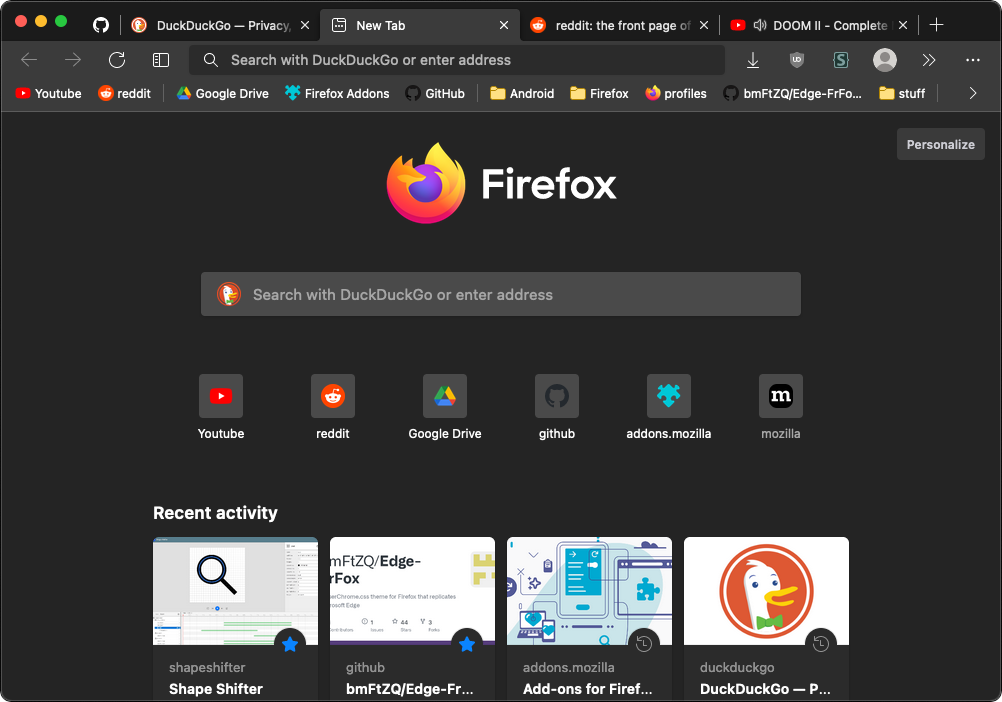This screenshot has width=1002, height=702.
Task: Open the Firefox account avatar menu
Action: click(x=885, y=60)
